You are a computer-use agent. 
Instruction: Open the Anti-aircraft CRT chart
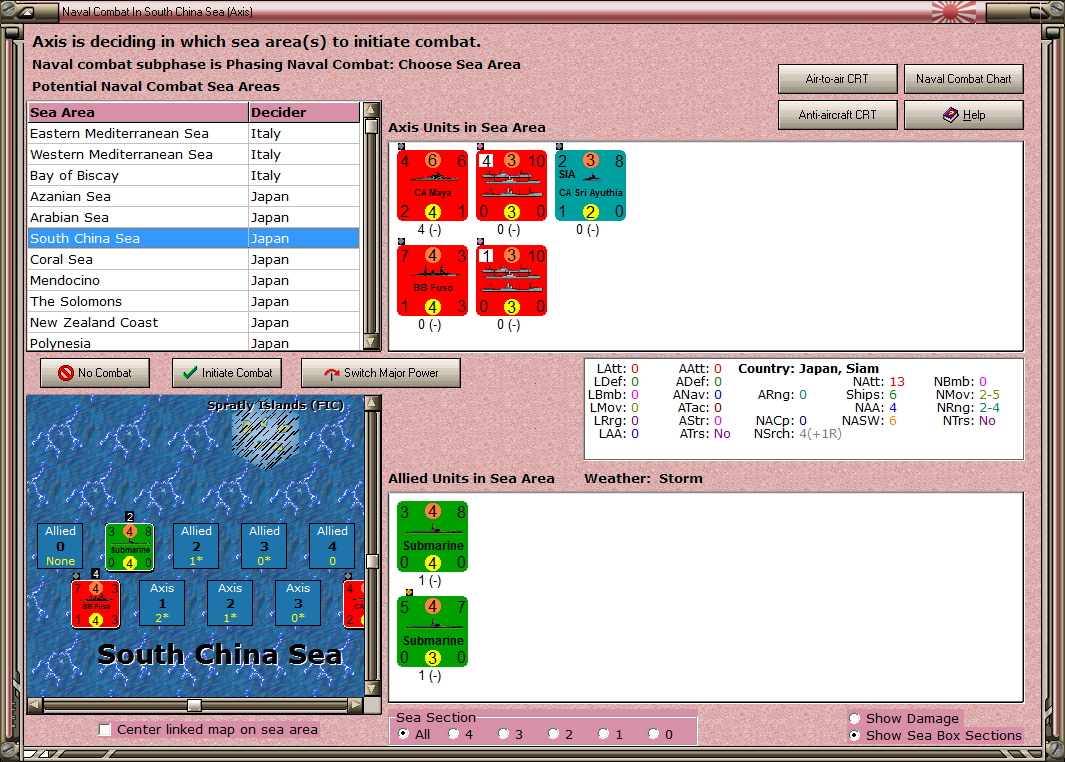(837, 115)
